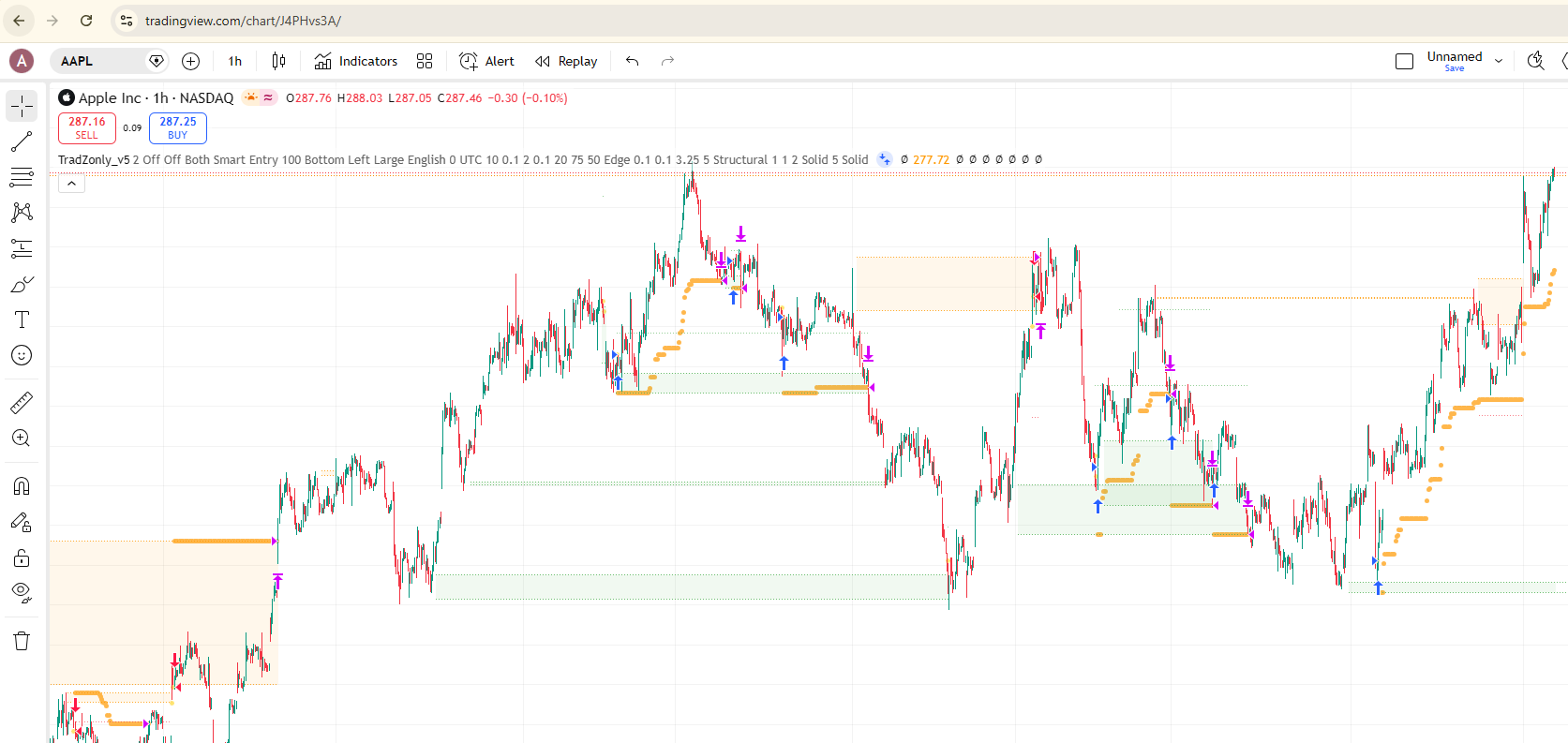Viewport: 1568px width, 743px height.
Task: Hide all drawings with the eye icon
Action: click(x=22, y=594)
